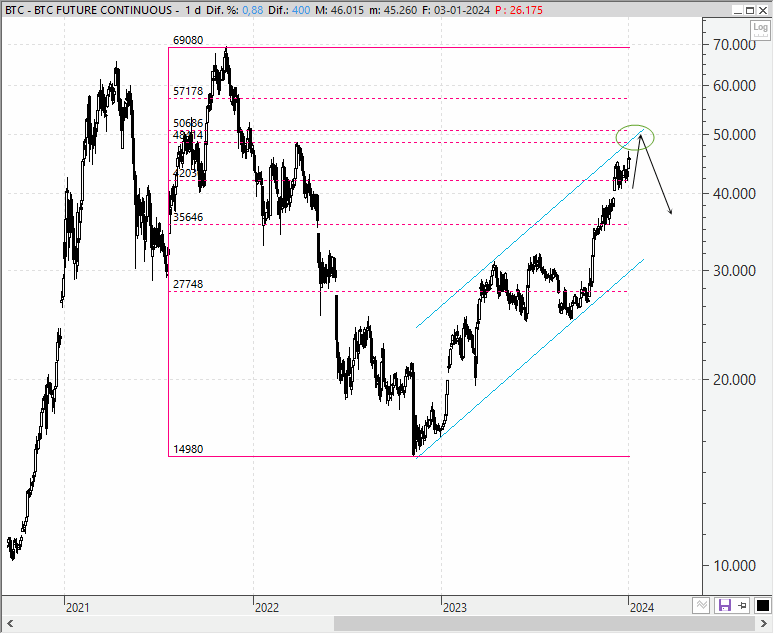
Task: Click the 60.000 price axis label
Action: tap(735, 86)
